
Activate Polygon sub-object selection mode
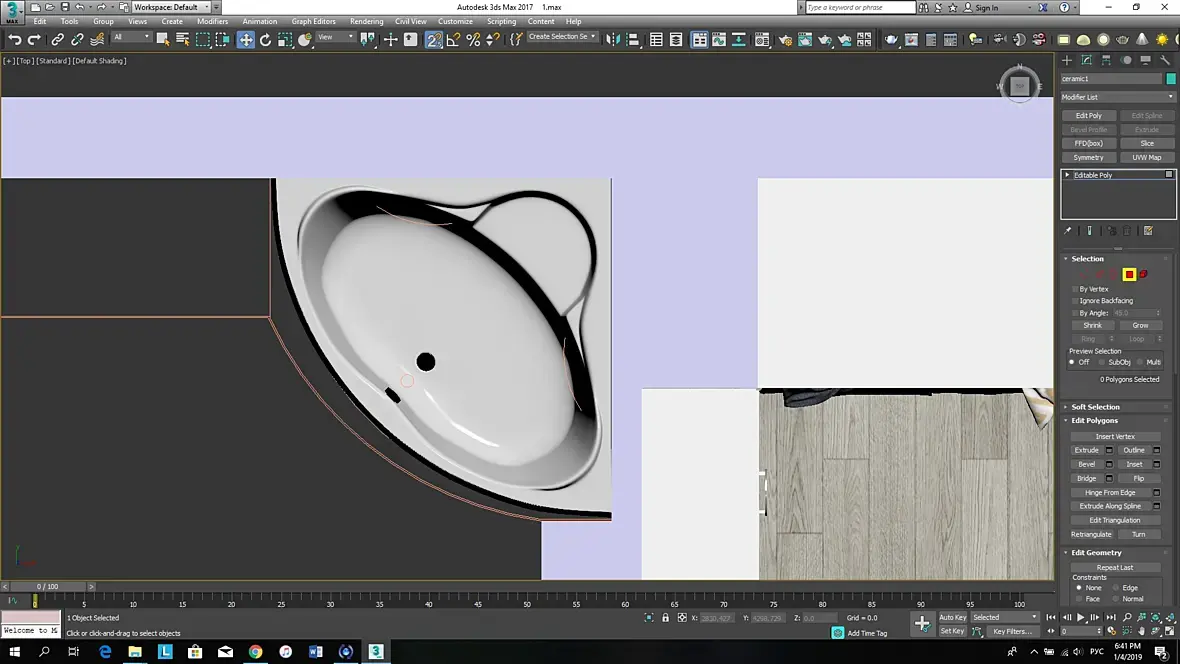pos(1129,274)
